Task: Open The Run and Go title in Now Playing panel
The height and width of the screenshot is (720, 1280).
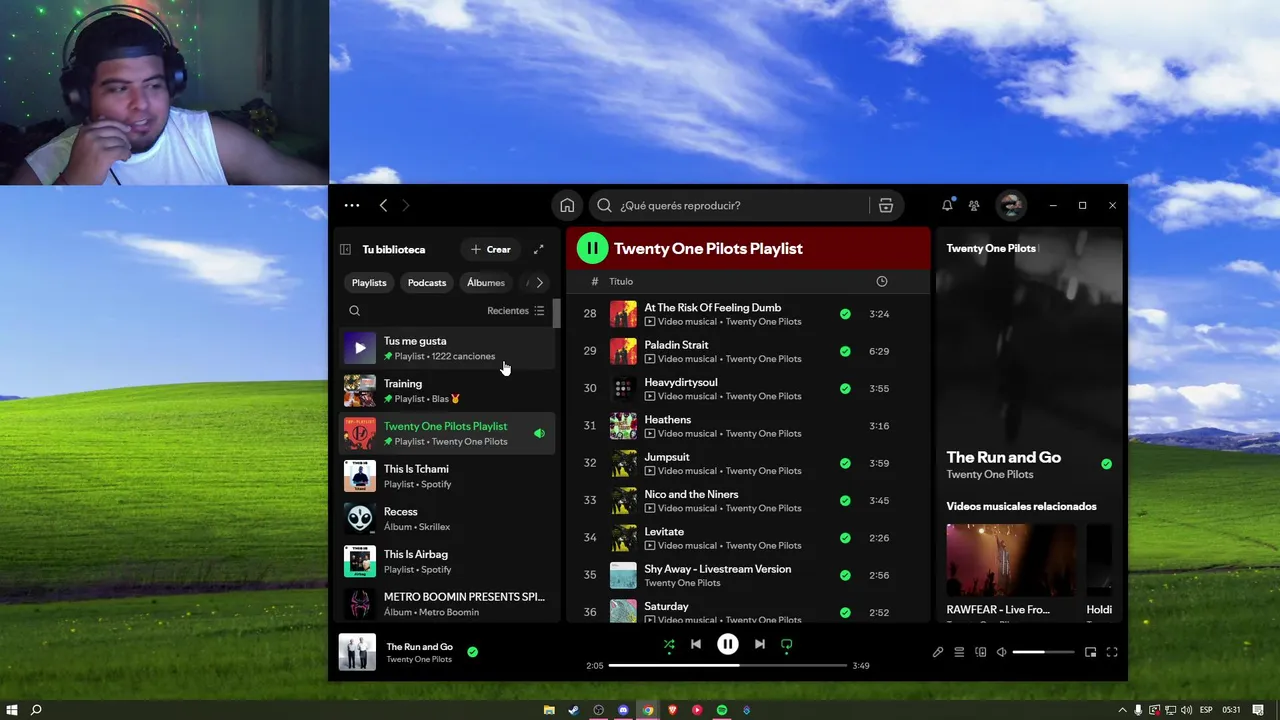Action: pyautogui.click(x=1004, y=457)
